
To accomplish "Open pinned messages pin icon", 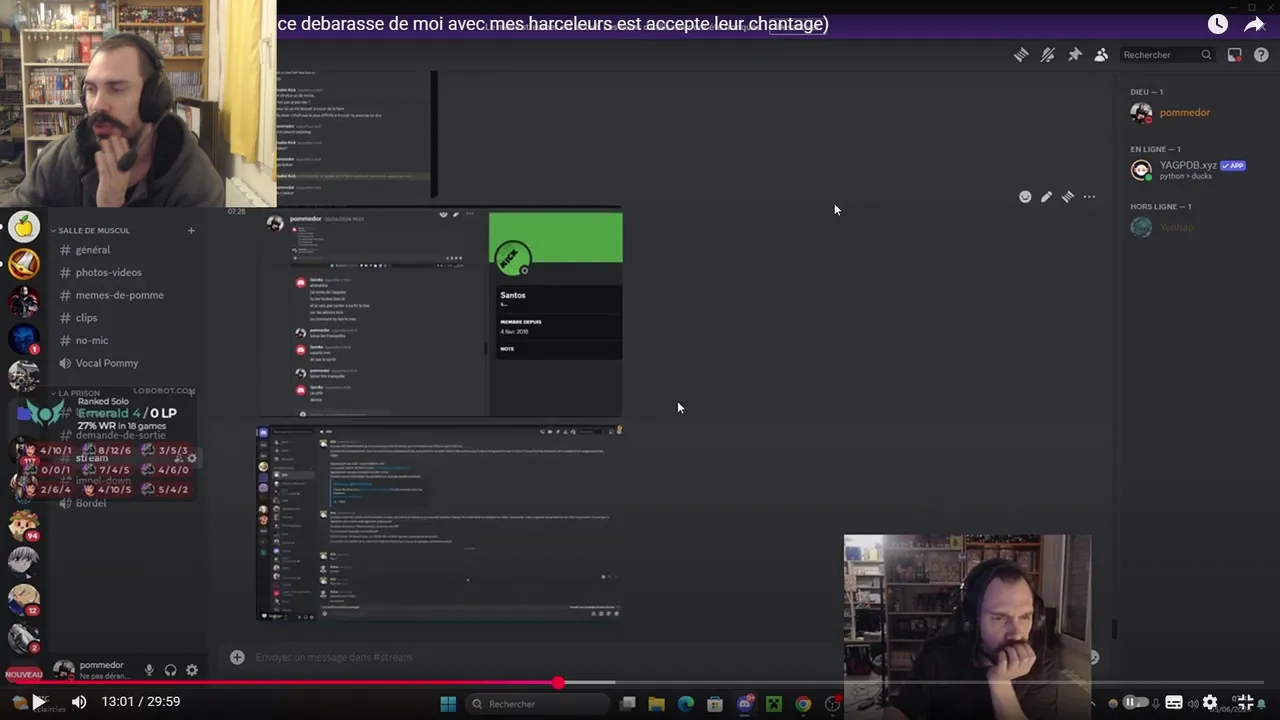I will (1074, 55).
